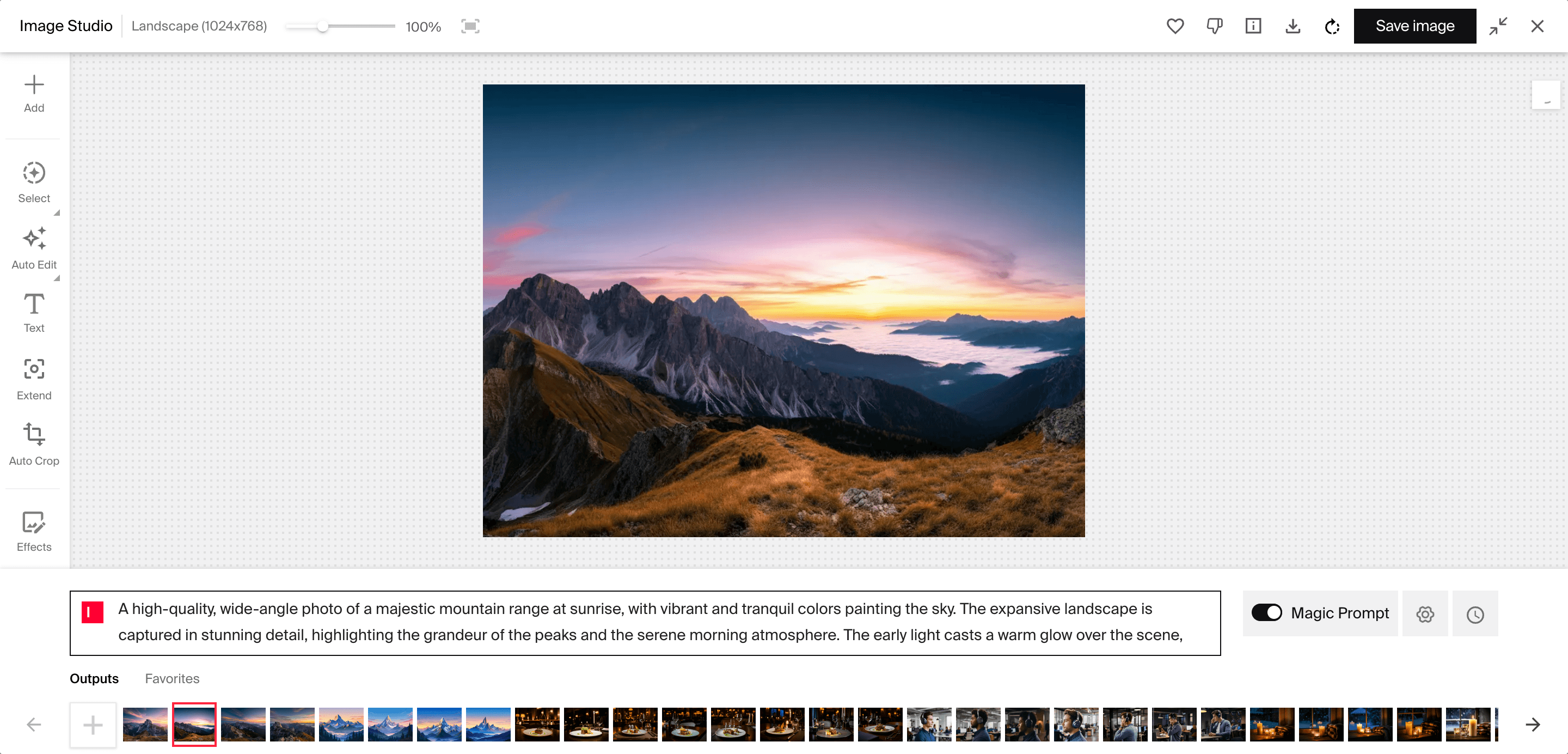Select the second mountain thumbnail output
This screenshot has height=754, width=1568.
(x=196, y=725)
